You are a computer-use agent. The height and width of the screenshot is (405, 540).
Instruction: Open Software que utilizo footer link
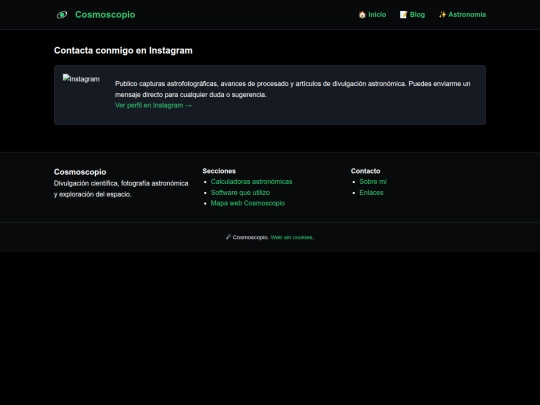coord(240,193)
